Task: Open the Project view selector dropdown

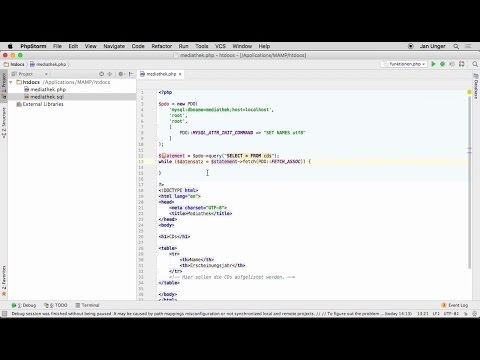Action: pos(30,74)
